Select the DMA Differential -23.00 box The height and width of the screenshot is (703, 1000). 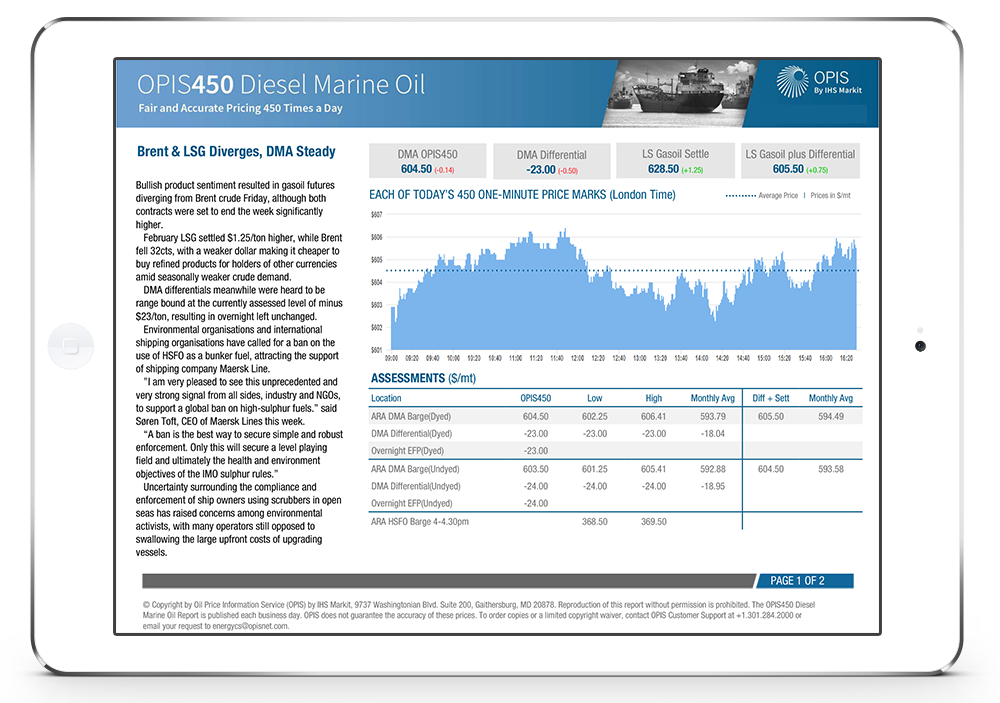pyautogui.click(x=552, y=162)
